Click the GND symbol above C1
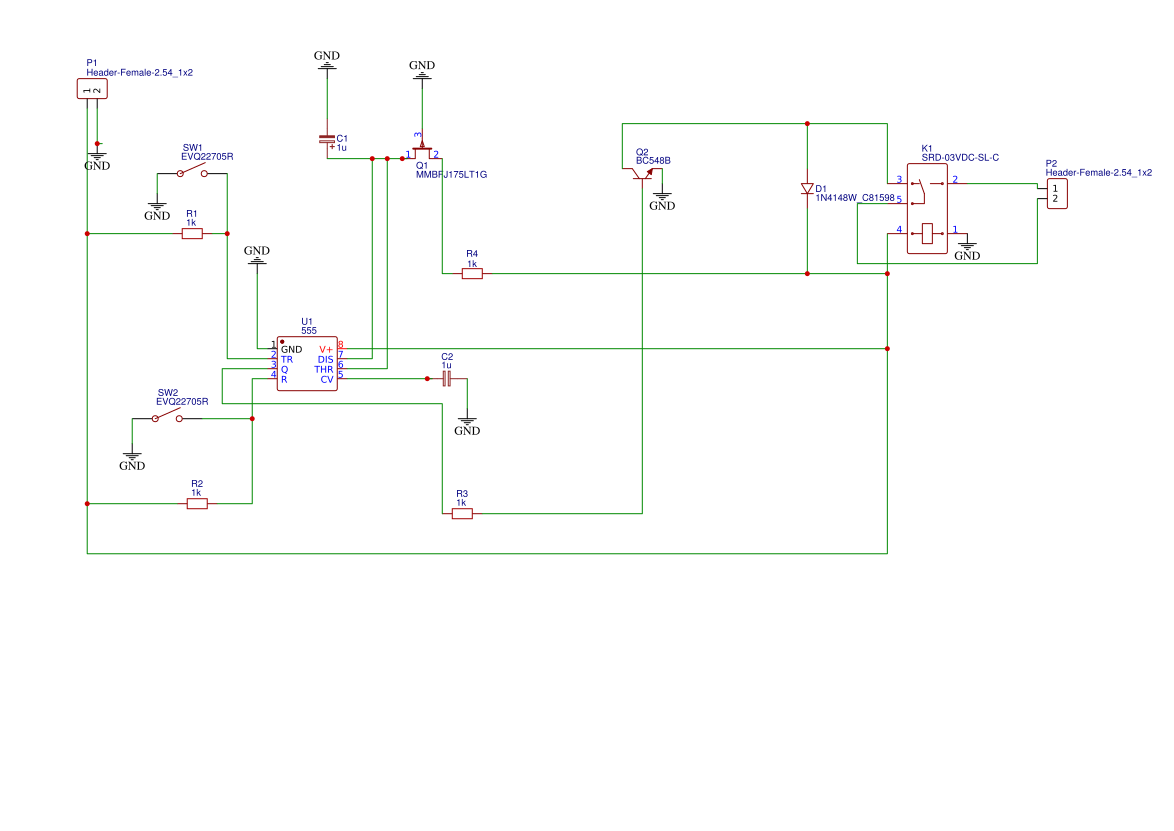This screenshot has width=1174, height=831. point(326,61)
